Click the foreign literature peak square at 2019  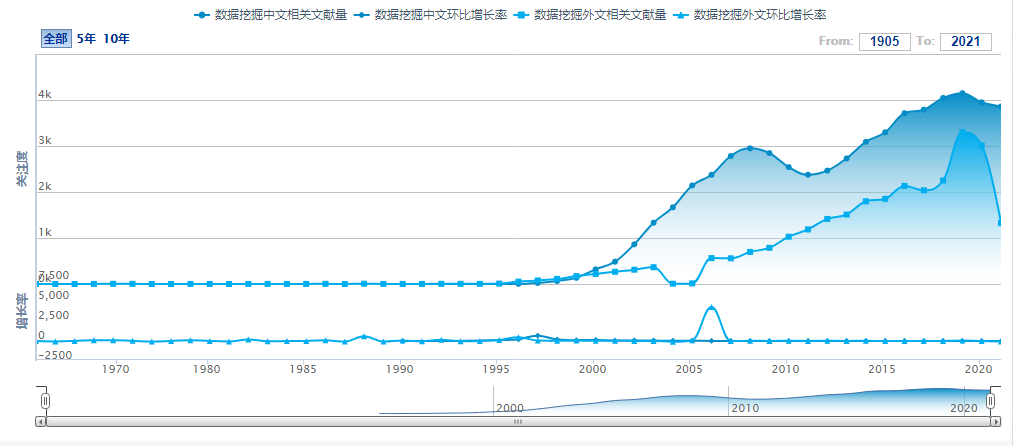tap(963, 132)
